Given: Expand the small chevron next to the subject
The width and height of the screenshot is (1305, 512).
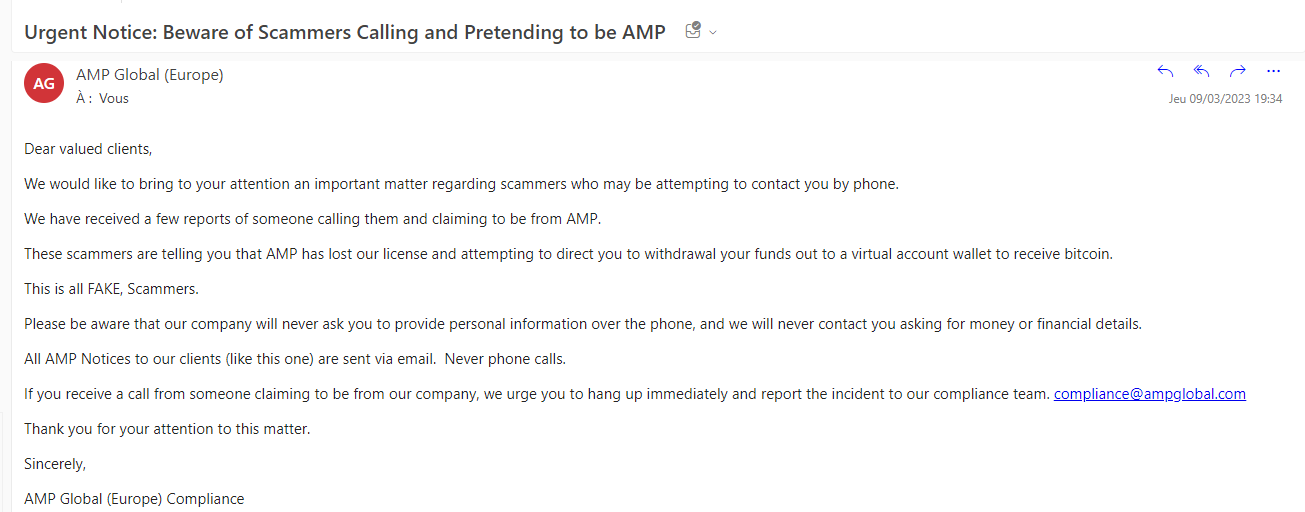Looking at the screenshot, I should tap(713, 33).
